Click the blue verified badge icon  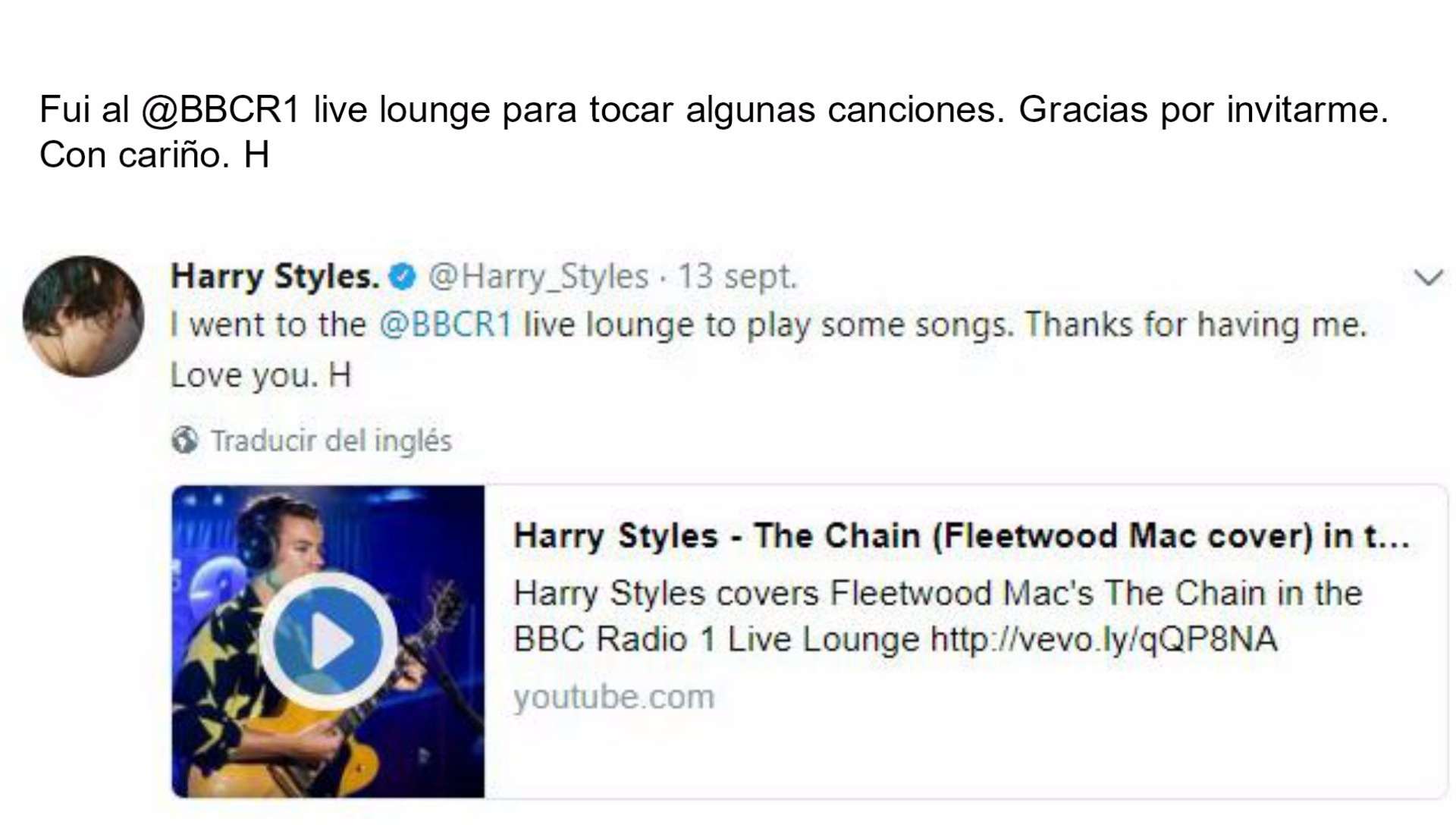[x=402, y=277]
